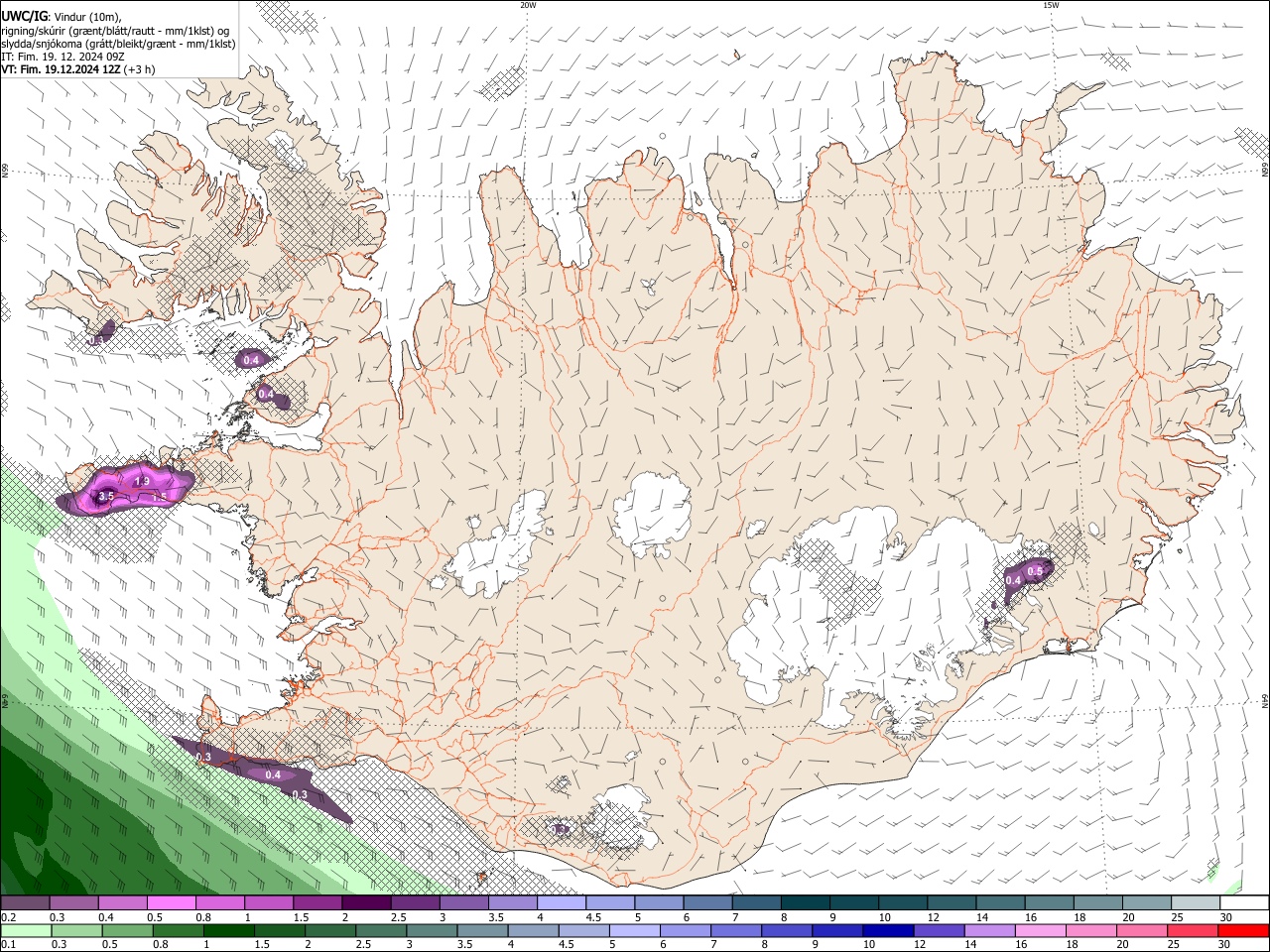
Task: Select lower legend pink swatch at 16
Action: click(1040, 931)
